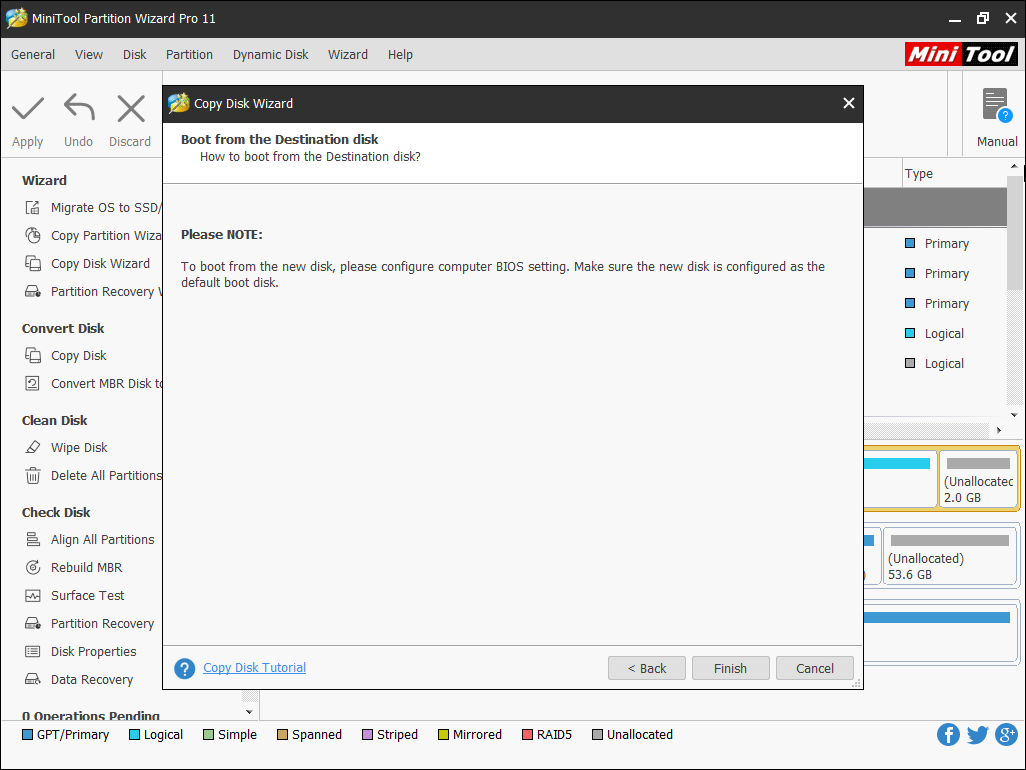Screen dimensions: 1026x770
Task: Select Surface Test in the sidebar
Action: point(88,596)
